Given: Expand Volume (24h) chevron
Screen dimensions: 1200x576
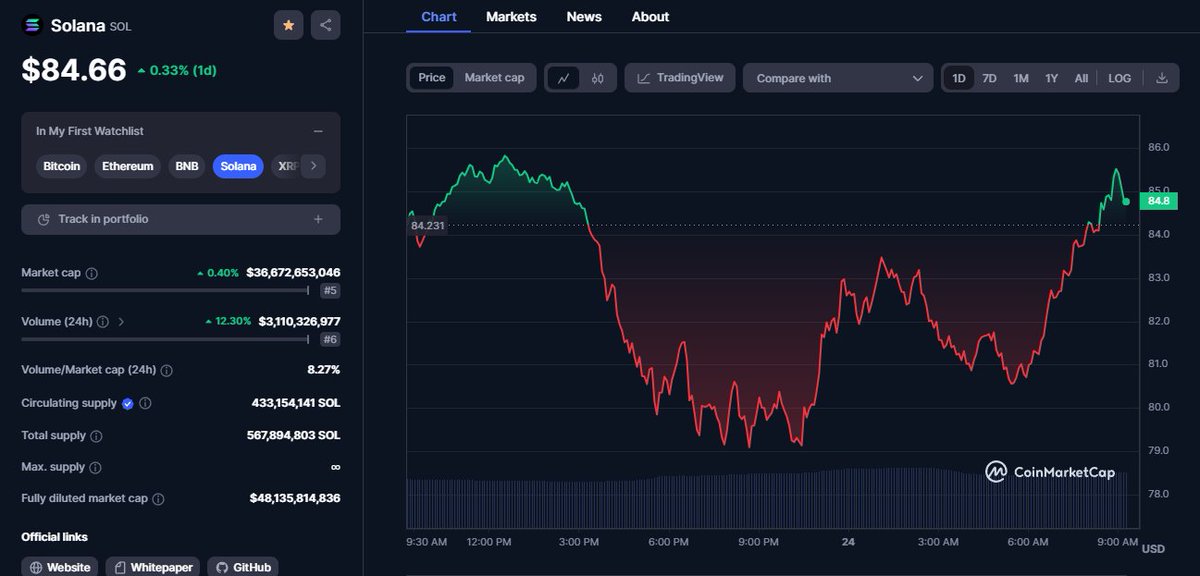Looking at the screenshot, I should [x=122, y=322].
